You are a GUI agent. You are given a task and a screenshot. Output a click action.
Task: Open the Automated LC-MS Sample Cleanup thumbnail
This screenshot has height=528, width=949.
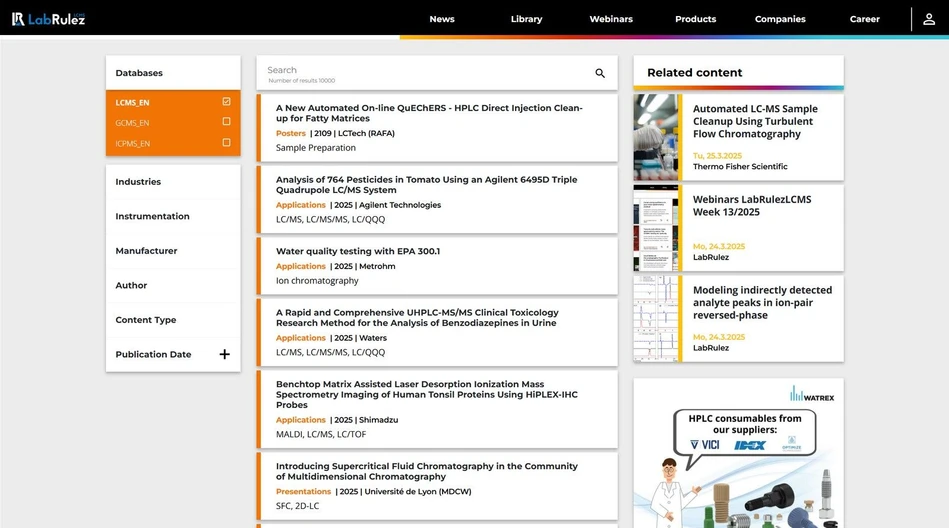pyautogui.click(x=656, y=137)
